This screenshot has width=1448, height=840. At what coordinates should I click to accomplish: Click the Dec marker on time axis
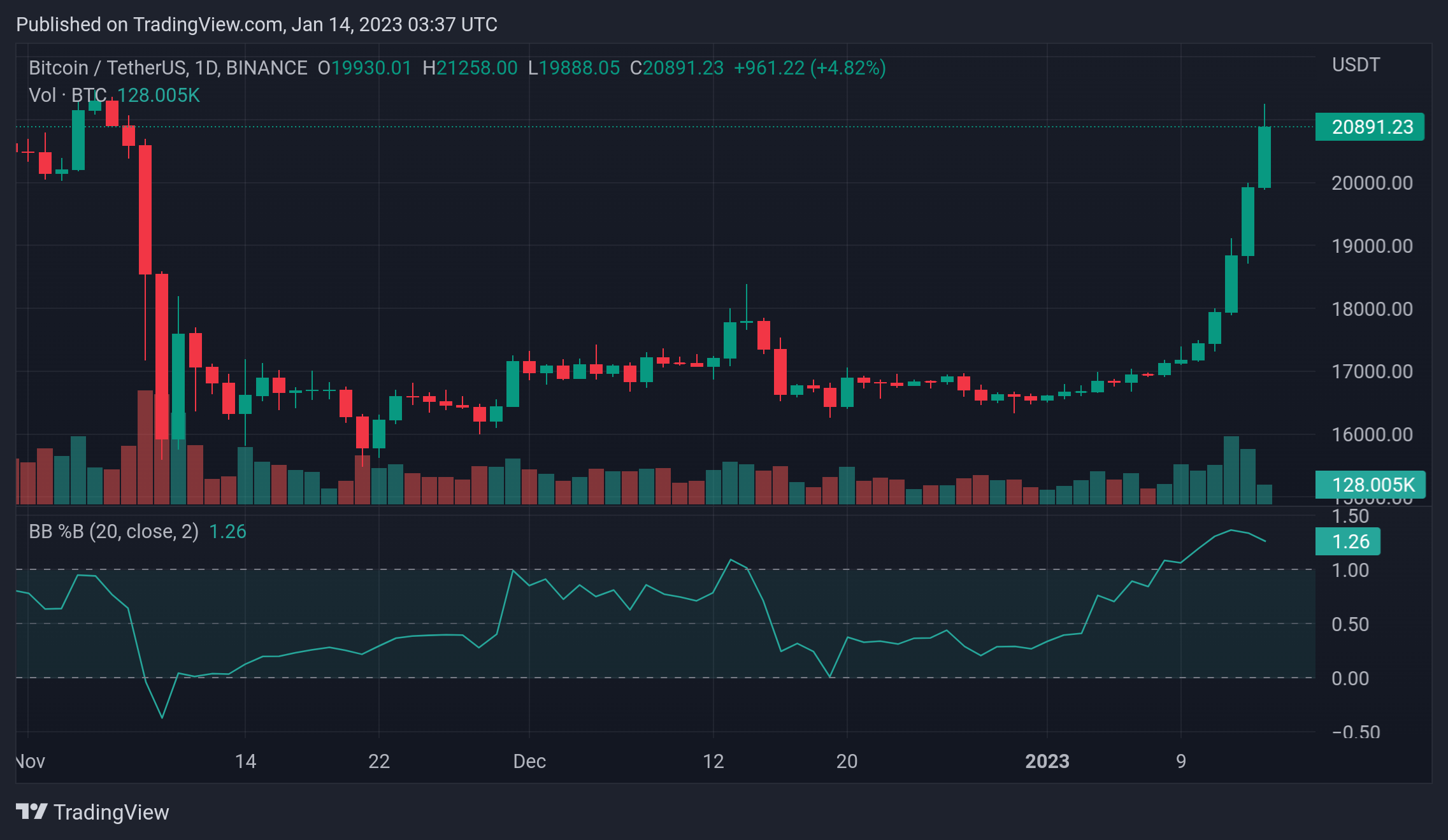tap(529, 761)
